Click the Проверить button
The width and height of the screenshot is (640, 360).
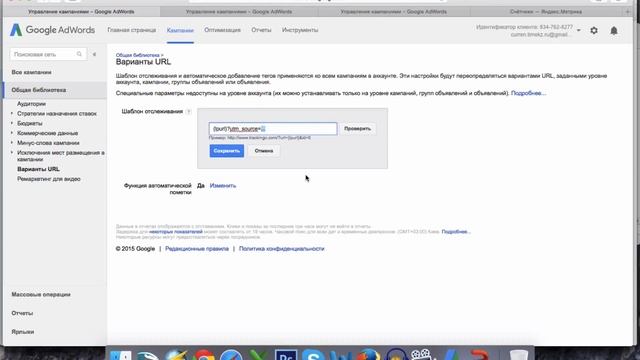tap(358, 129)
